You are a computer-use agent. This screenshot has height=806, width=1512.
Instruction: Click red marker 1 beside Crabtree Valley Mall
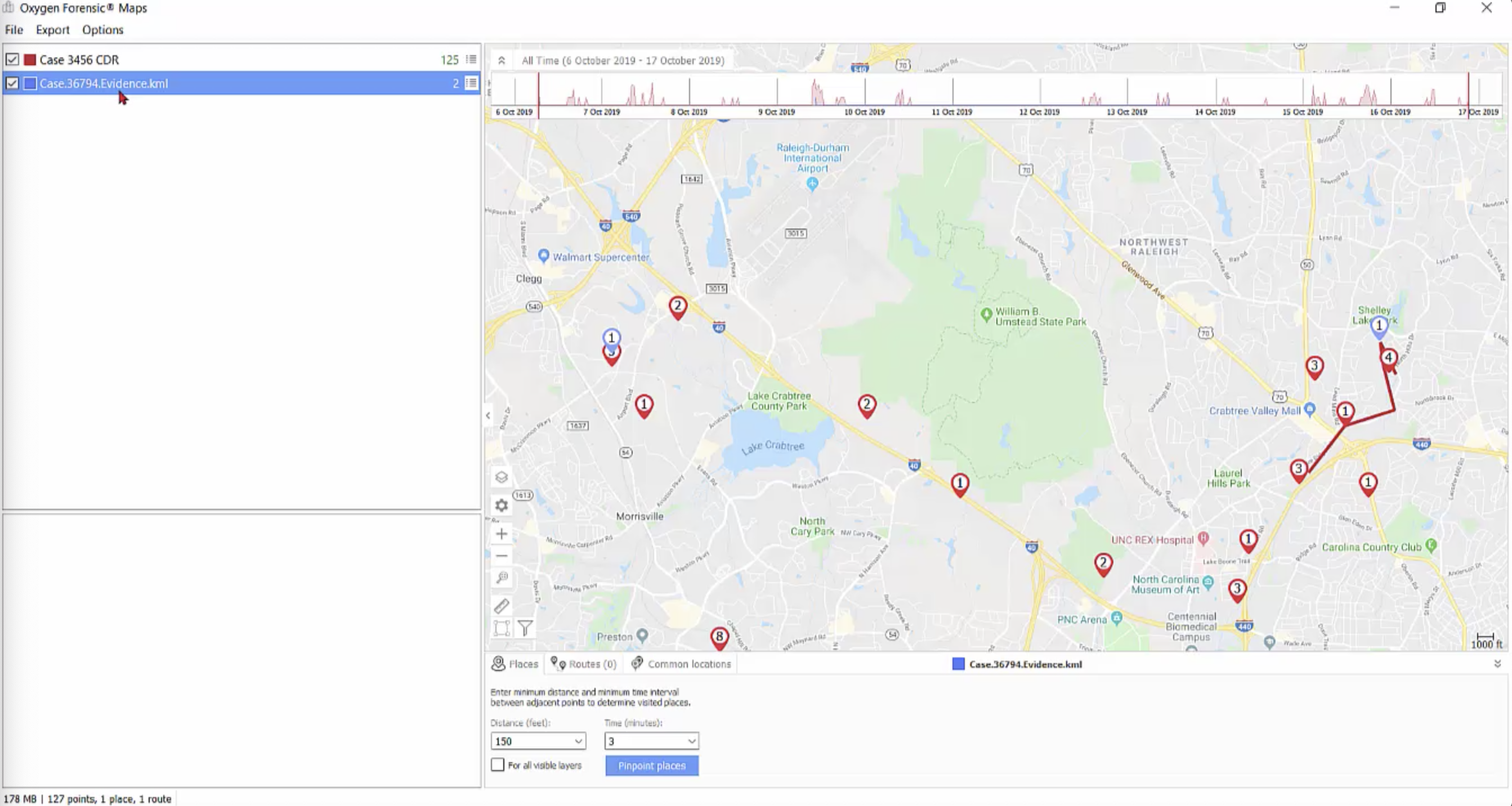[x=1345, y=413]
